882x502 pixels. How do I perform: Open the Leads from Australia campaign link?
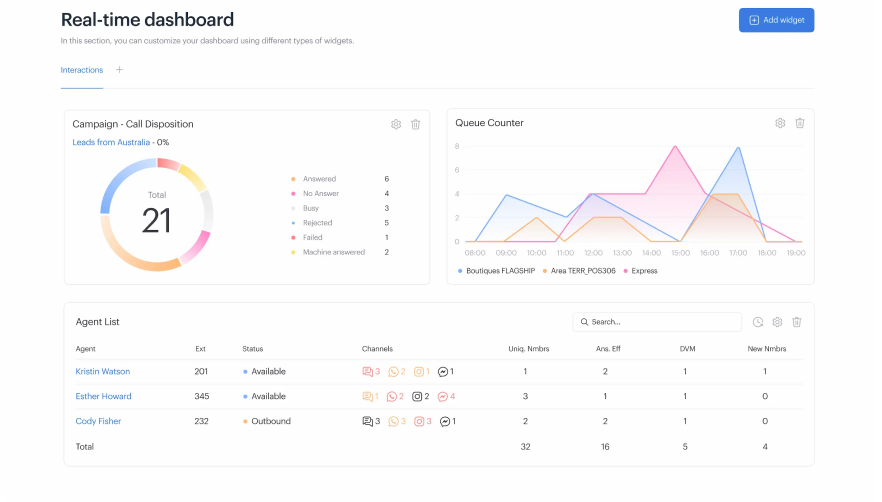click(x=111, y=142)
